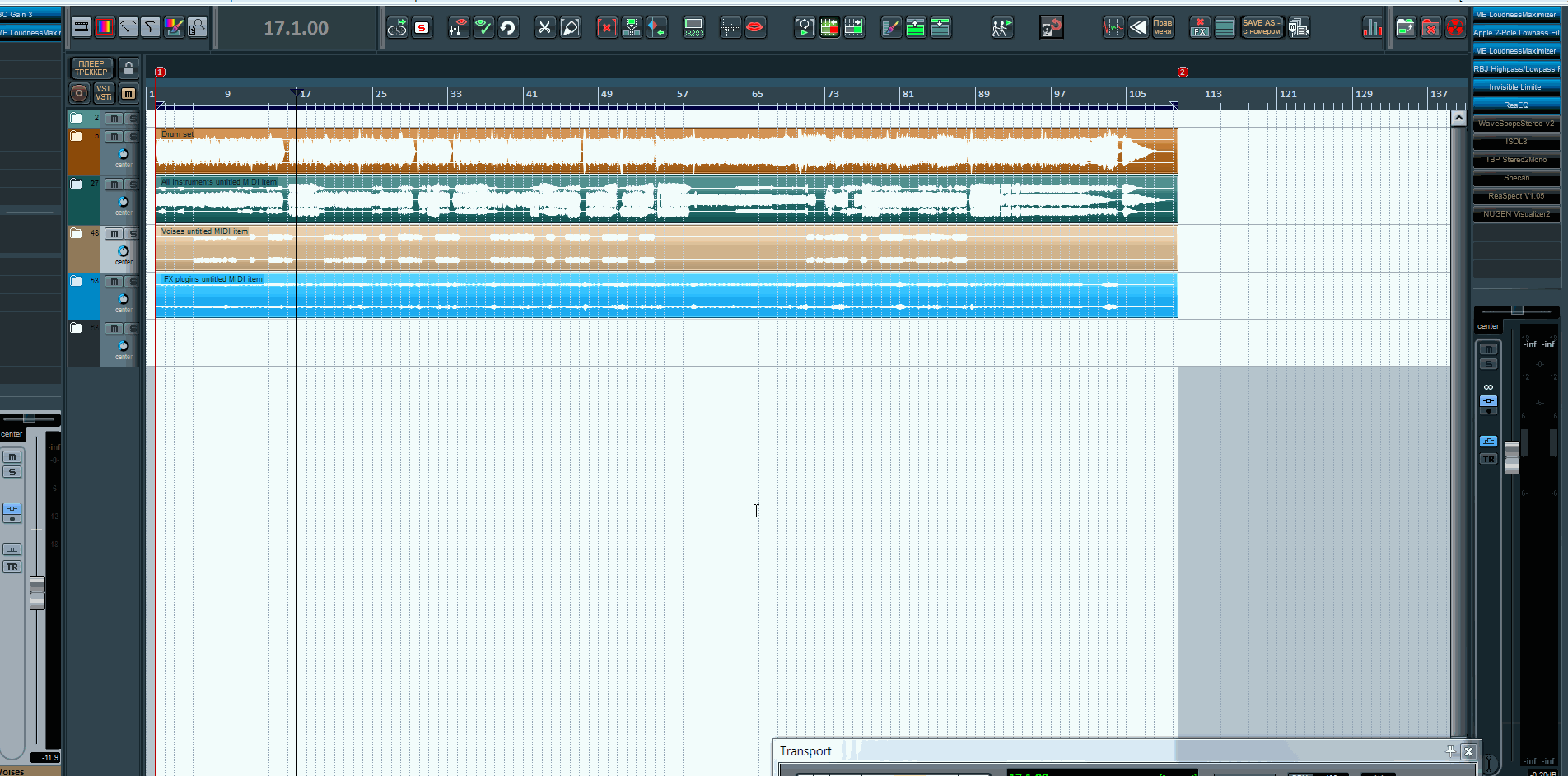Click the loop play icon in toolbar

[805, 28]
